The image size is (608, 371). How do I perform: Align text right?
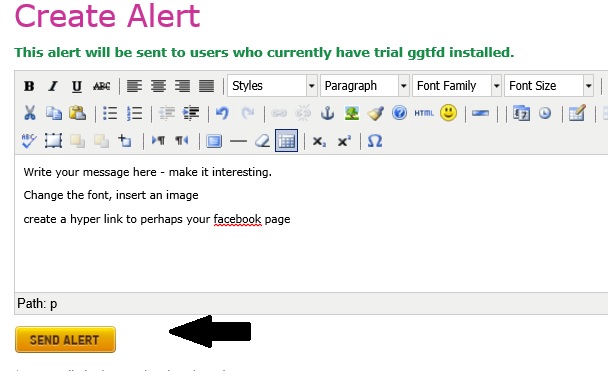tap(182, 86)
